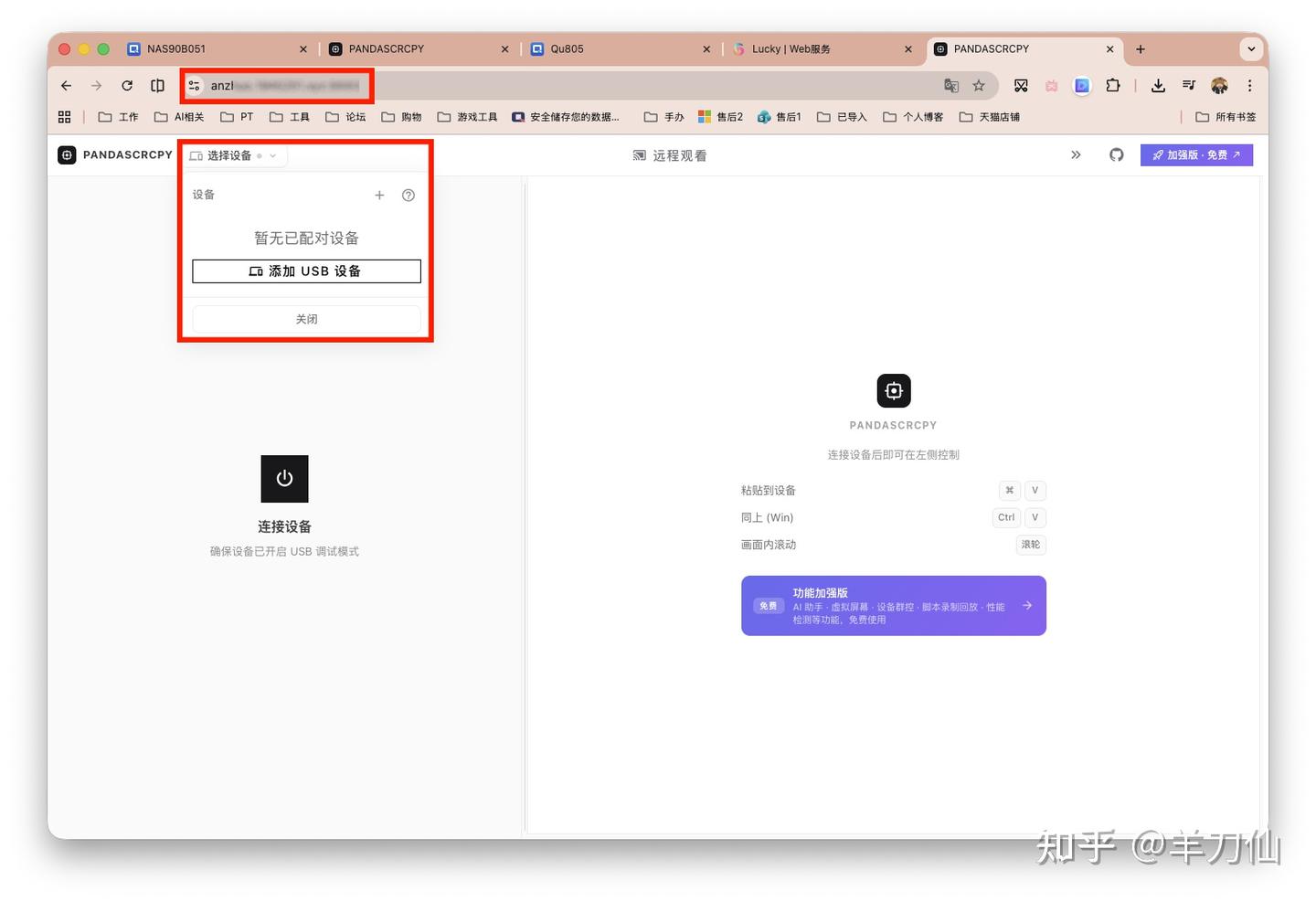
Task: Open the 手办 bookmarks folder
Action: point(664,117)
